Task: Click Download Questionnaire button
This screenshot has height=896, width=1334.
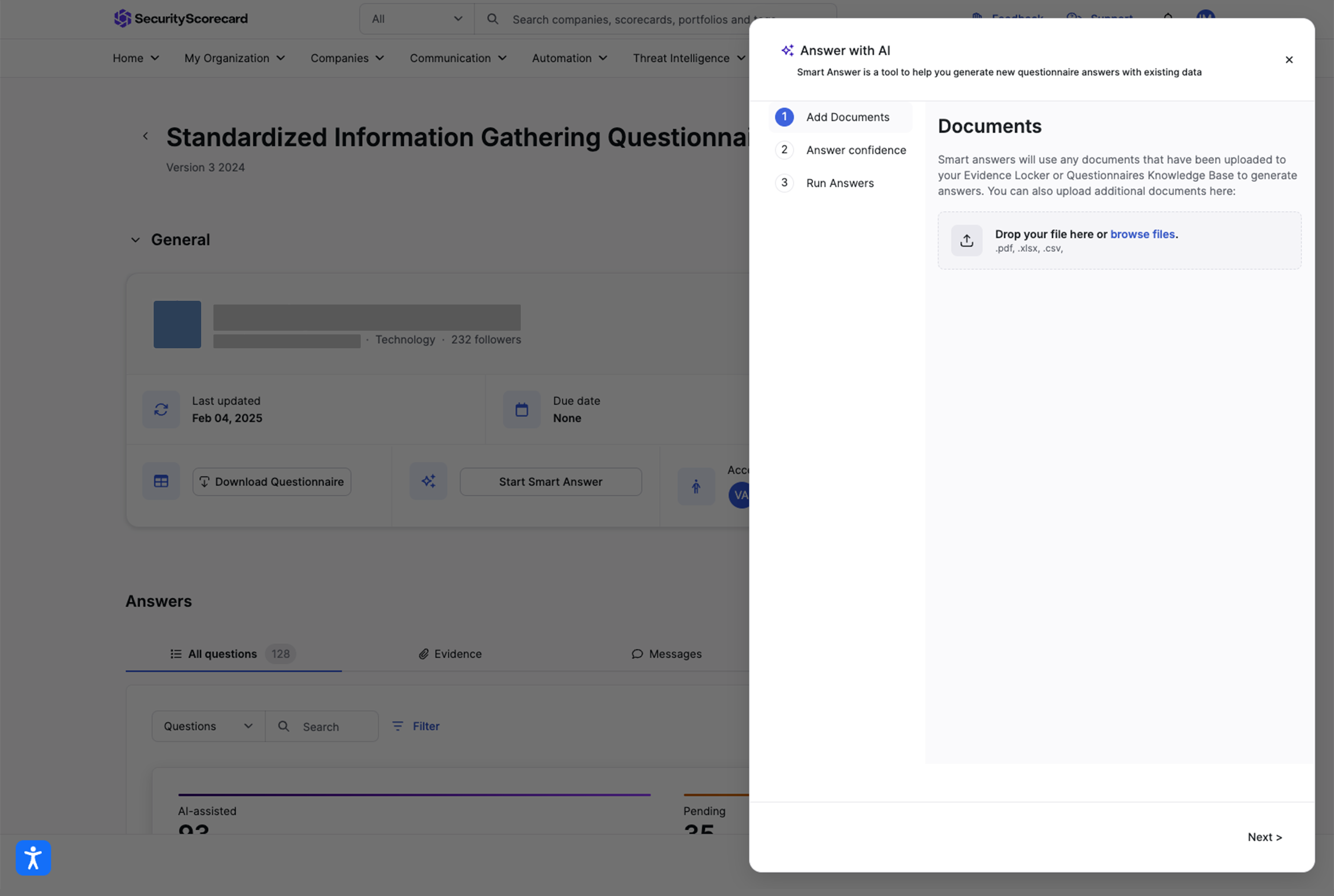Action: coord(272,482)
